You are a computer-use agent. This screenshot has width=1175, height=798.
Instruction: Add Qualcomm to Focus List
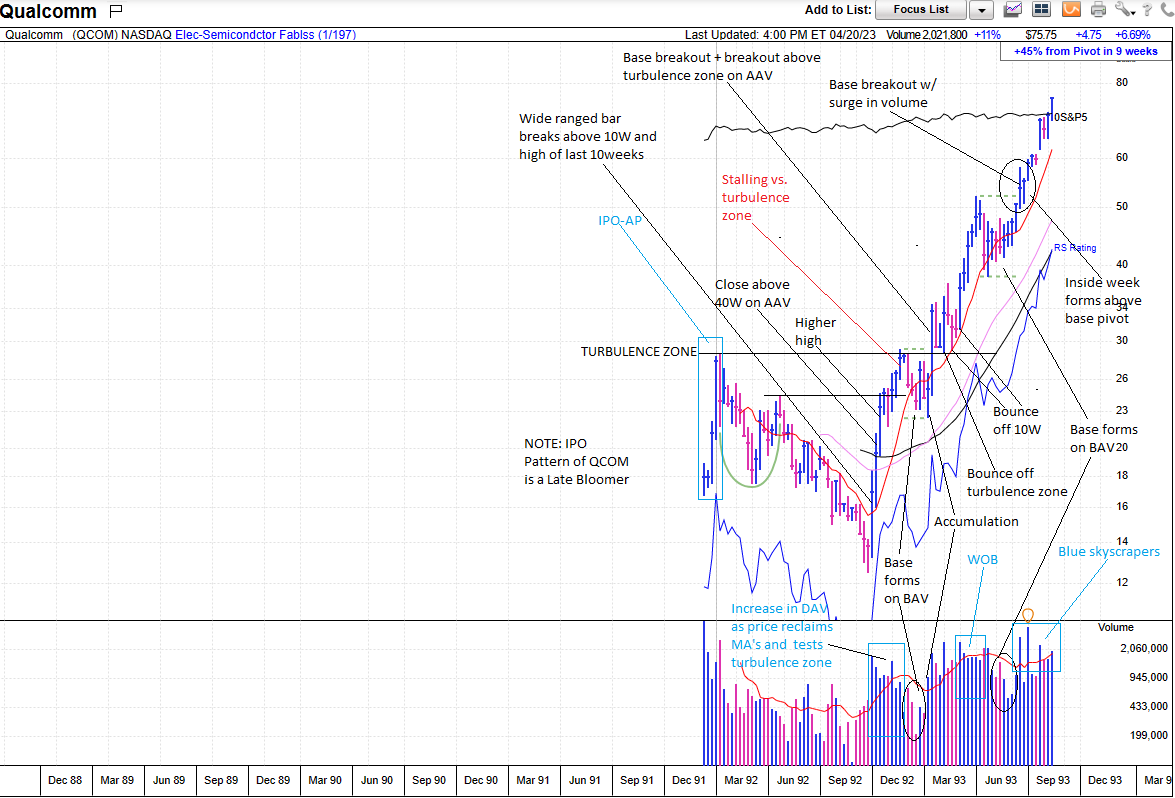[921, 10]
